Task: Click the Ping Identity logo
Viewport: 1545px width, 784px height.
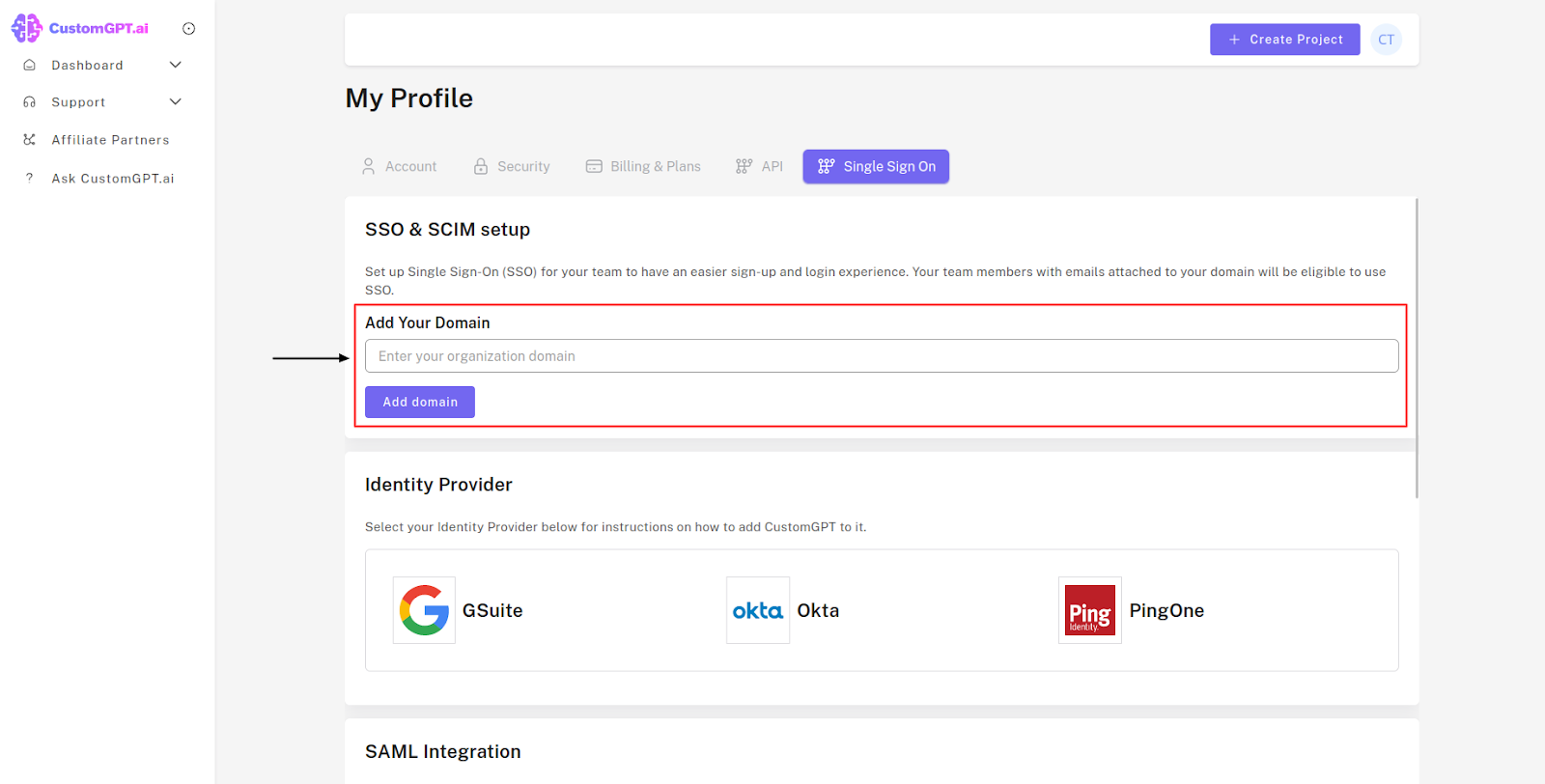Action: 1090,610
